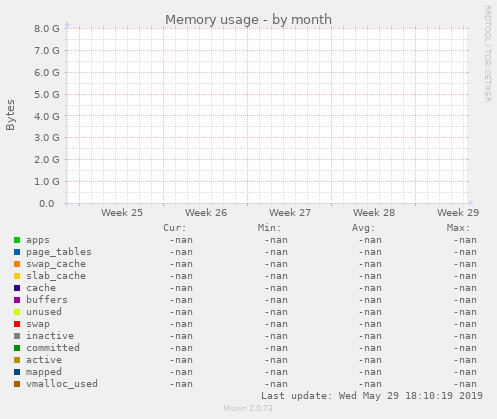Viewport: 497px width, 419px height.
Task: Click the '2.0 G' y-axis tick
Action: (47, 160)
